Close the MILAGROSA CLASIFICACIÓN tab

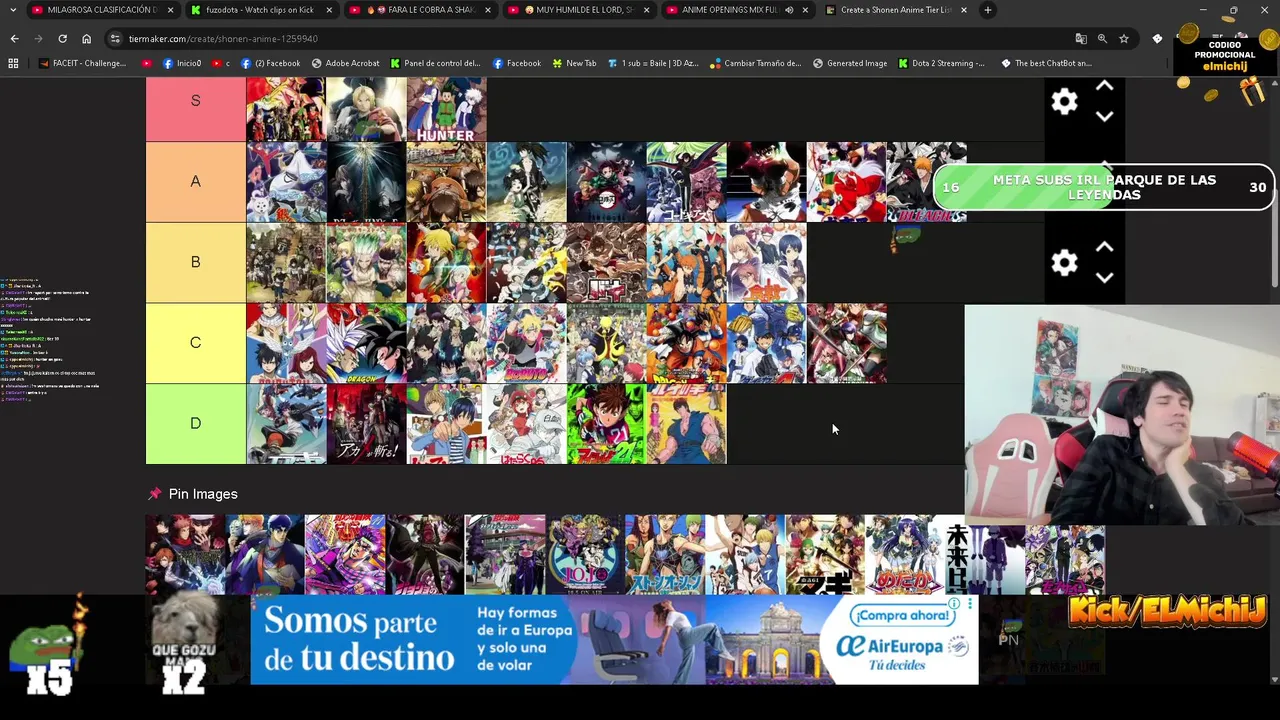coord(170,10)
